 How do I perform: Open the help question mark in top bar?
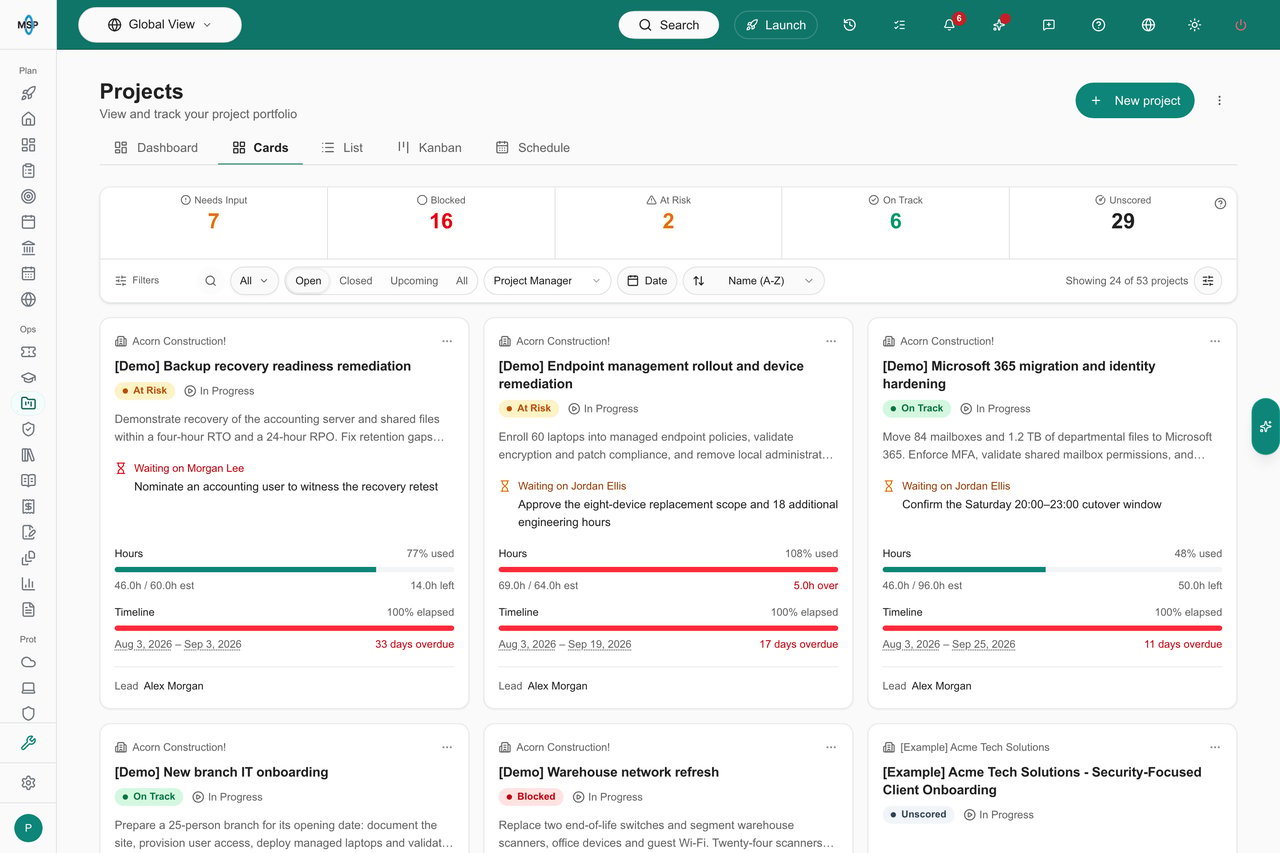coord(1099,25)
